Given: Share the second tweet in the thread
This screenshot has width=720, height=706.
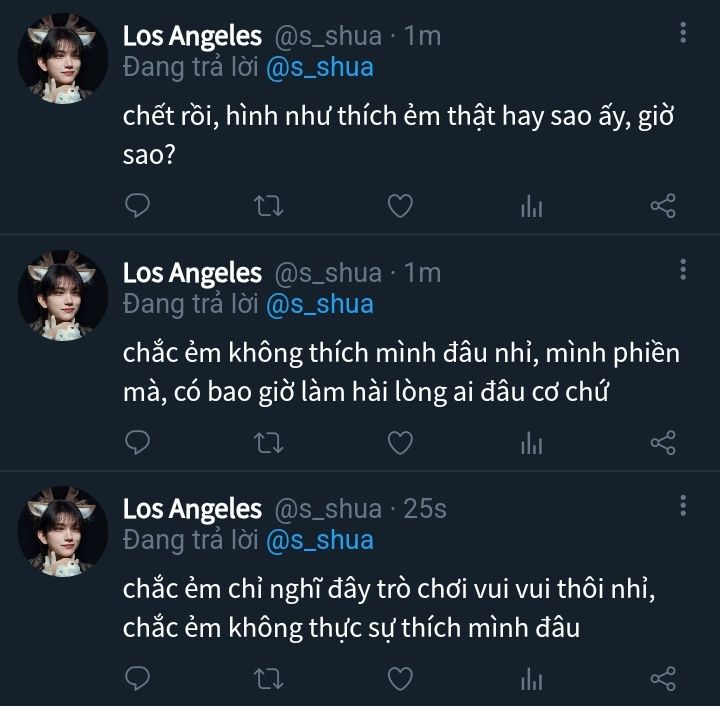Looking at the screenshot, I should (663, 442).
